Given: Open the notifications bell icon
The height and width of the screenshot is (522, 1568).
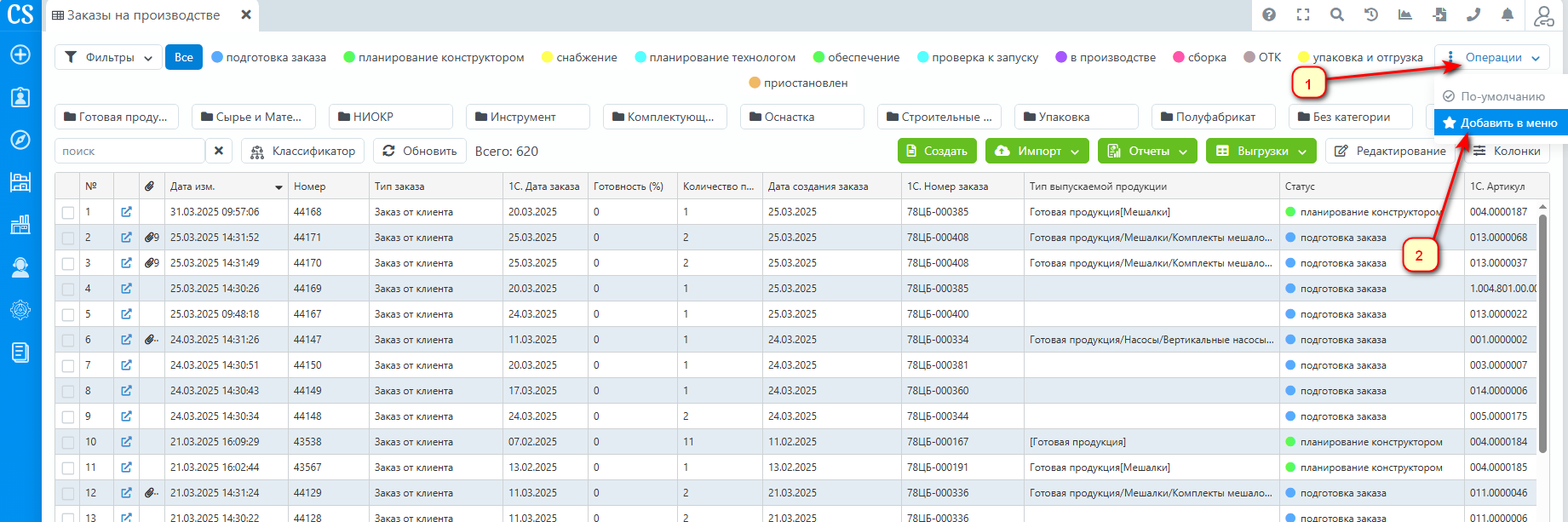Looking at the screenshot, I should tap(1508, 14).
